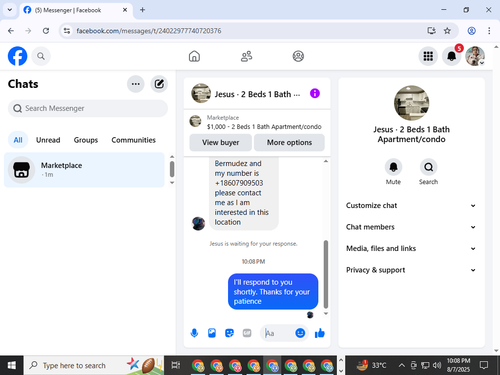
Task: Focus the Search Messenger field
Action: 88,108
